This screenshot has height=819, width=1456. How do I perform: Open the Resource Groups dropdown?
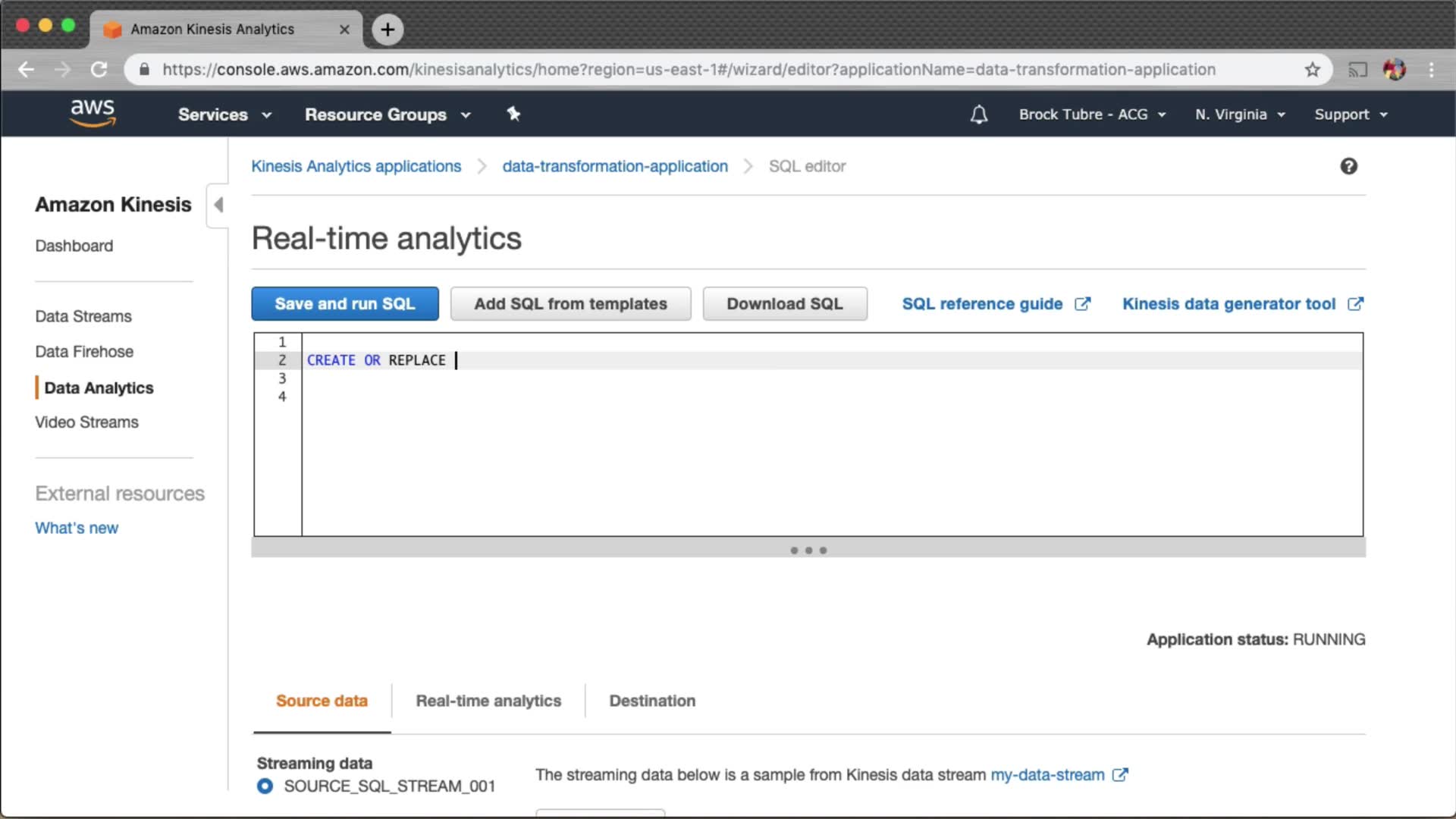(x=387, y=115)
